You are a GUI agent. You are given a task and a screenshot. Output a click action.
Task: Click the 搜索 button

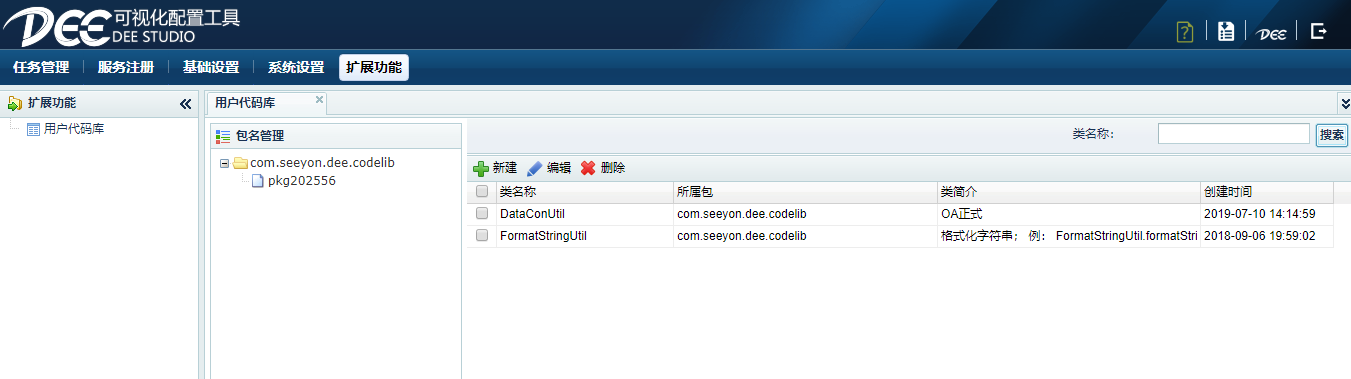point(1332,134)
